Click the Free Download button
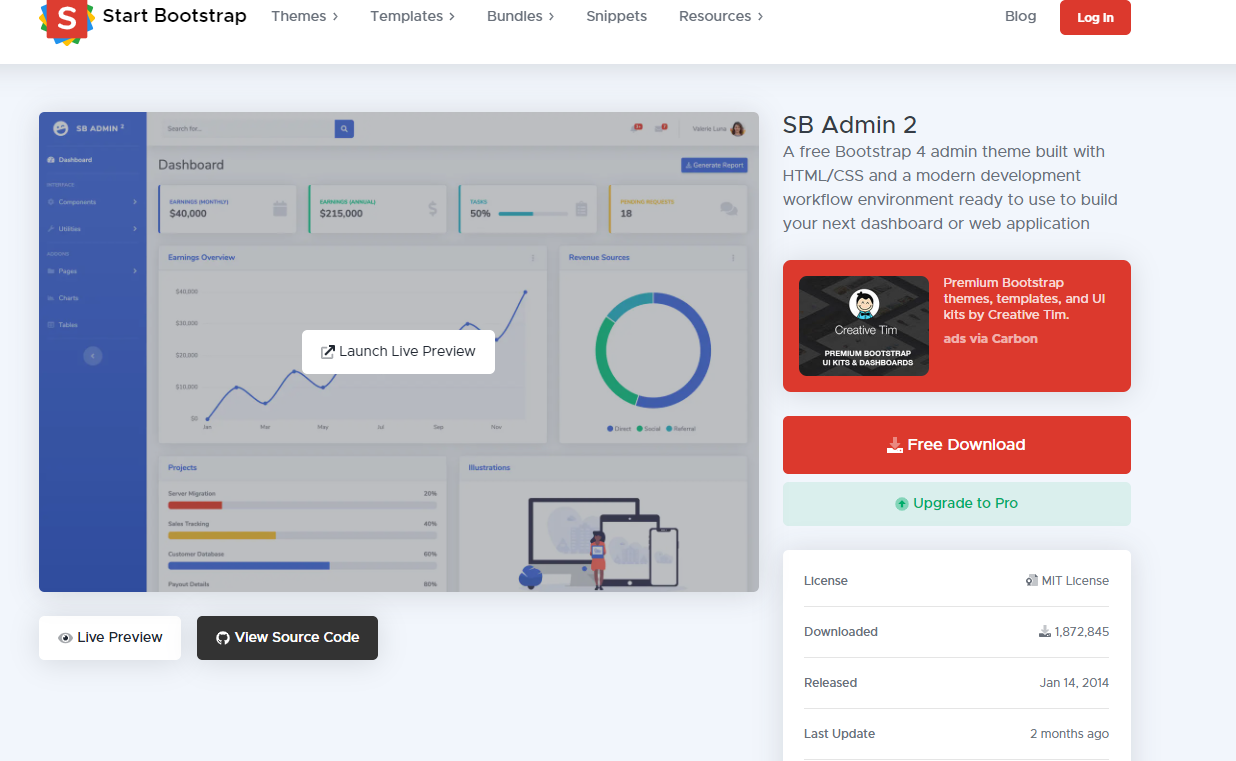The height and width of the screenshot is (761, 1236). 957,445
